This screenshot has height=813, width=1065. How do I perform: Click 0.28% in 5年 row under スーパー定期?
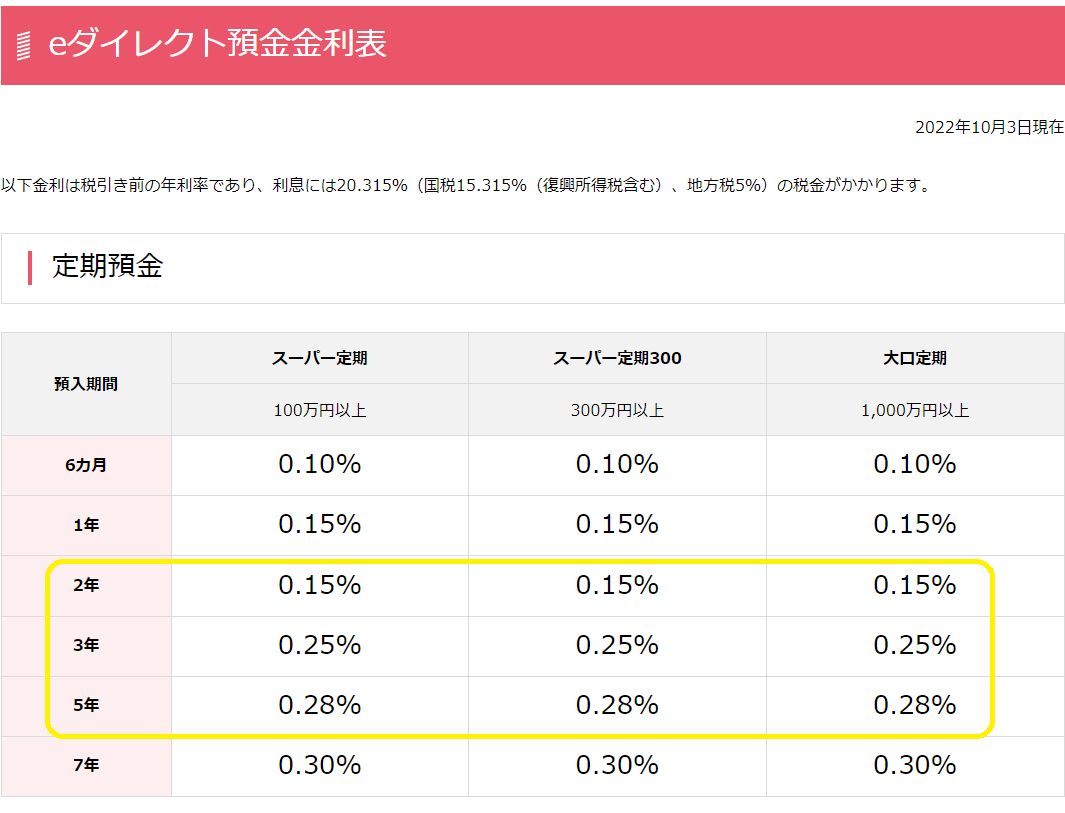click(x=320, y=705)
